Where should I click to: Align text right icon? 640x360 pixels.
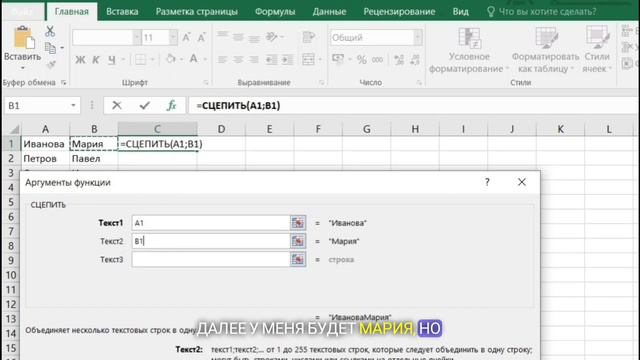click(254, 60)
